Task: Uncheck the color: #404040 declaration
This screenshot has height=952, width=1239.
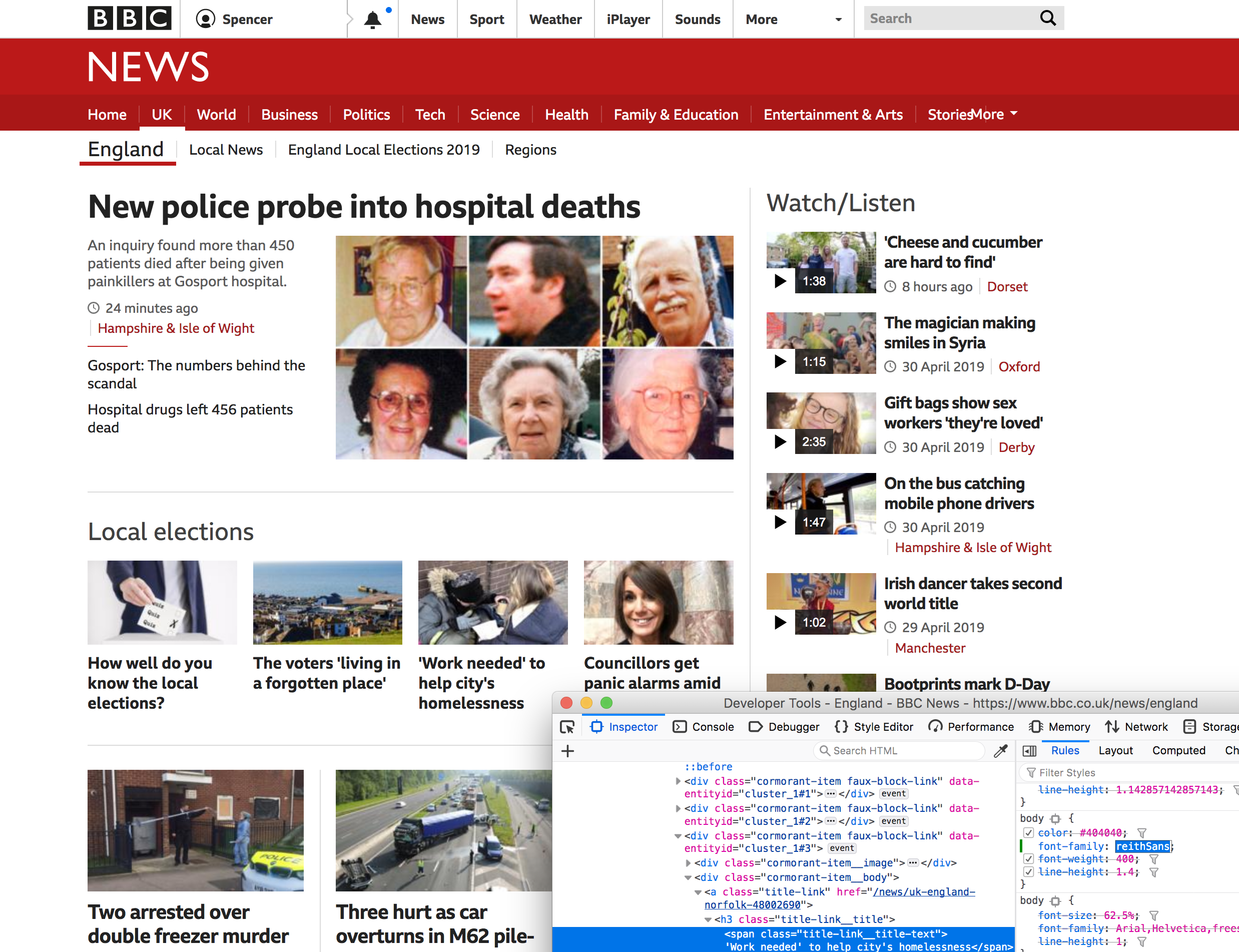Action: click(x=1029, y=833)
